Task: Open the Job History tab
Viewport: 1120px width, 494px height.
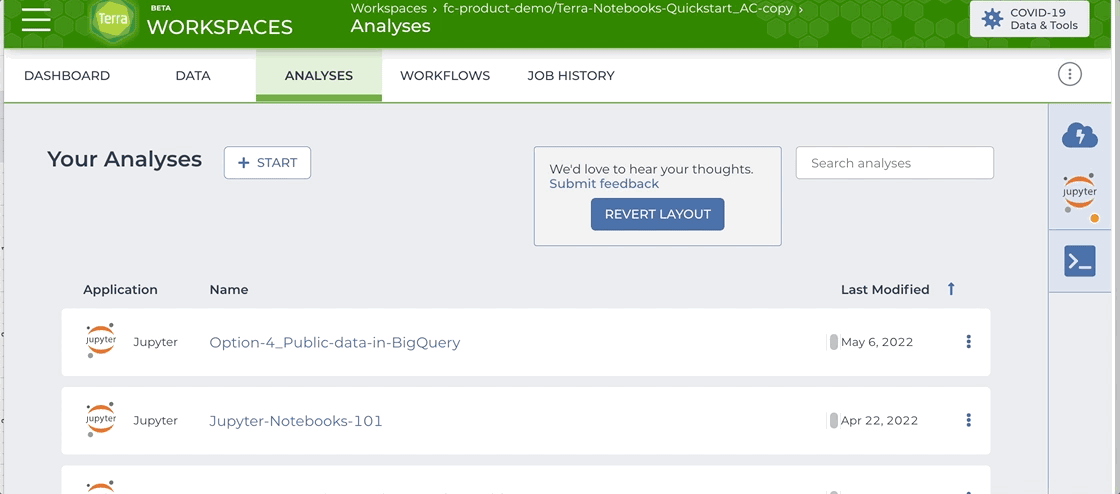Action: tap(571, 76)
